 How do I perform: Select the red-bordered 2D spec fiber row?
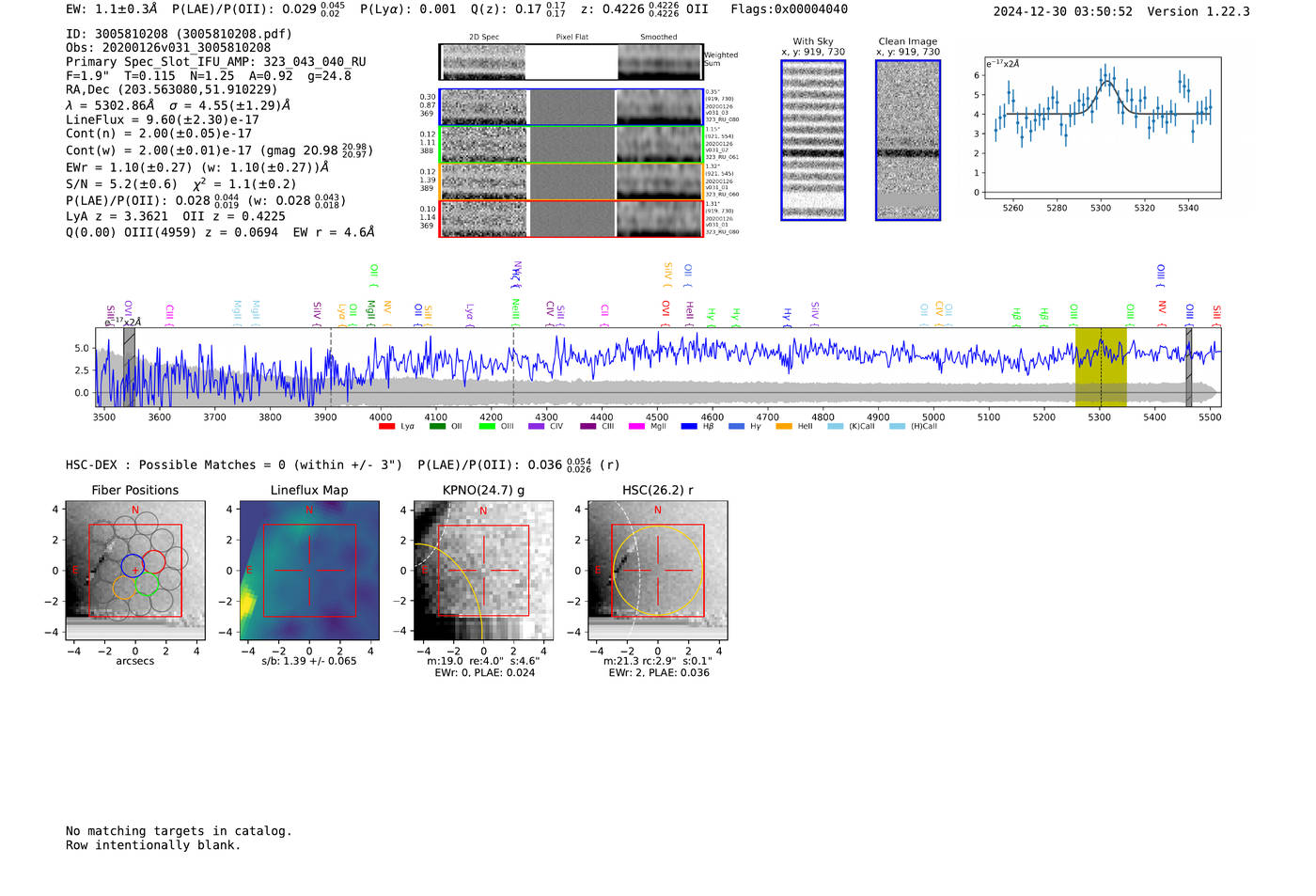(x=572, y=219)
